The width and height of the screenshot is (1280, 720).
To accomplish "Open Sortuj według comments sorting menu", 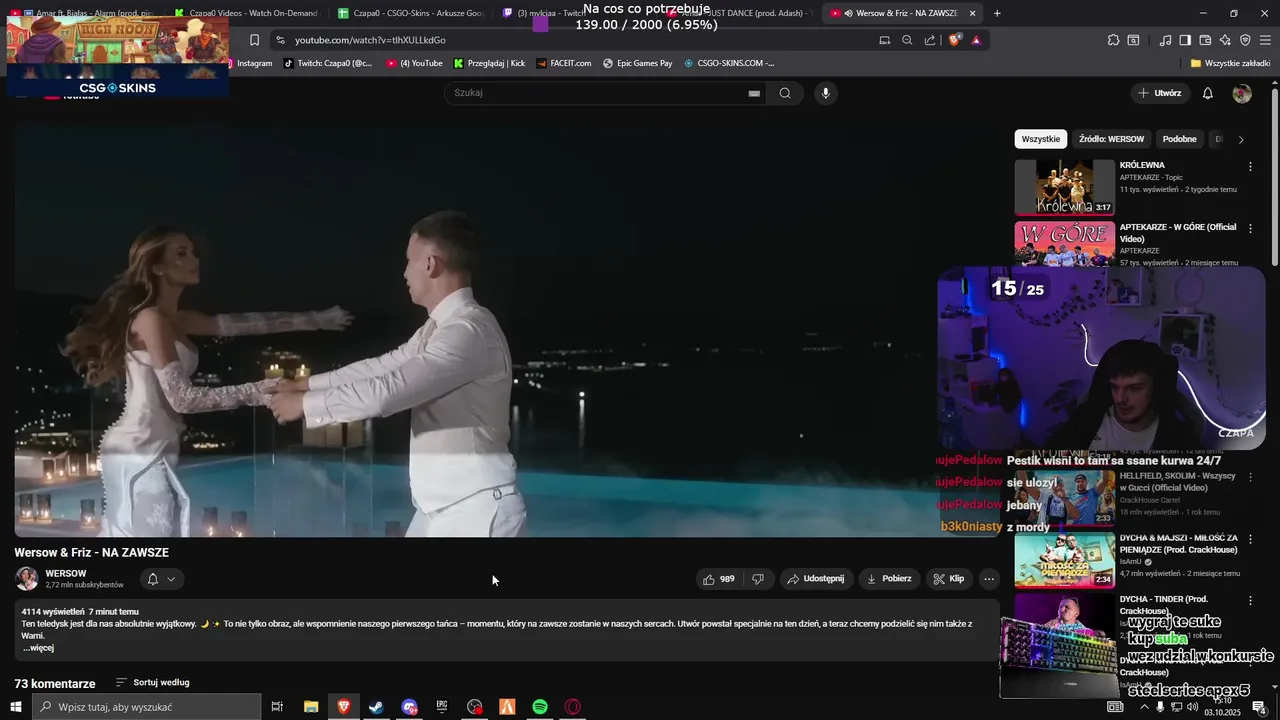I will 152,683.
